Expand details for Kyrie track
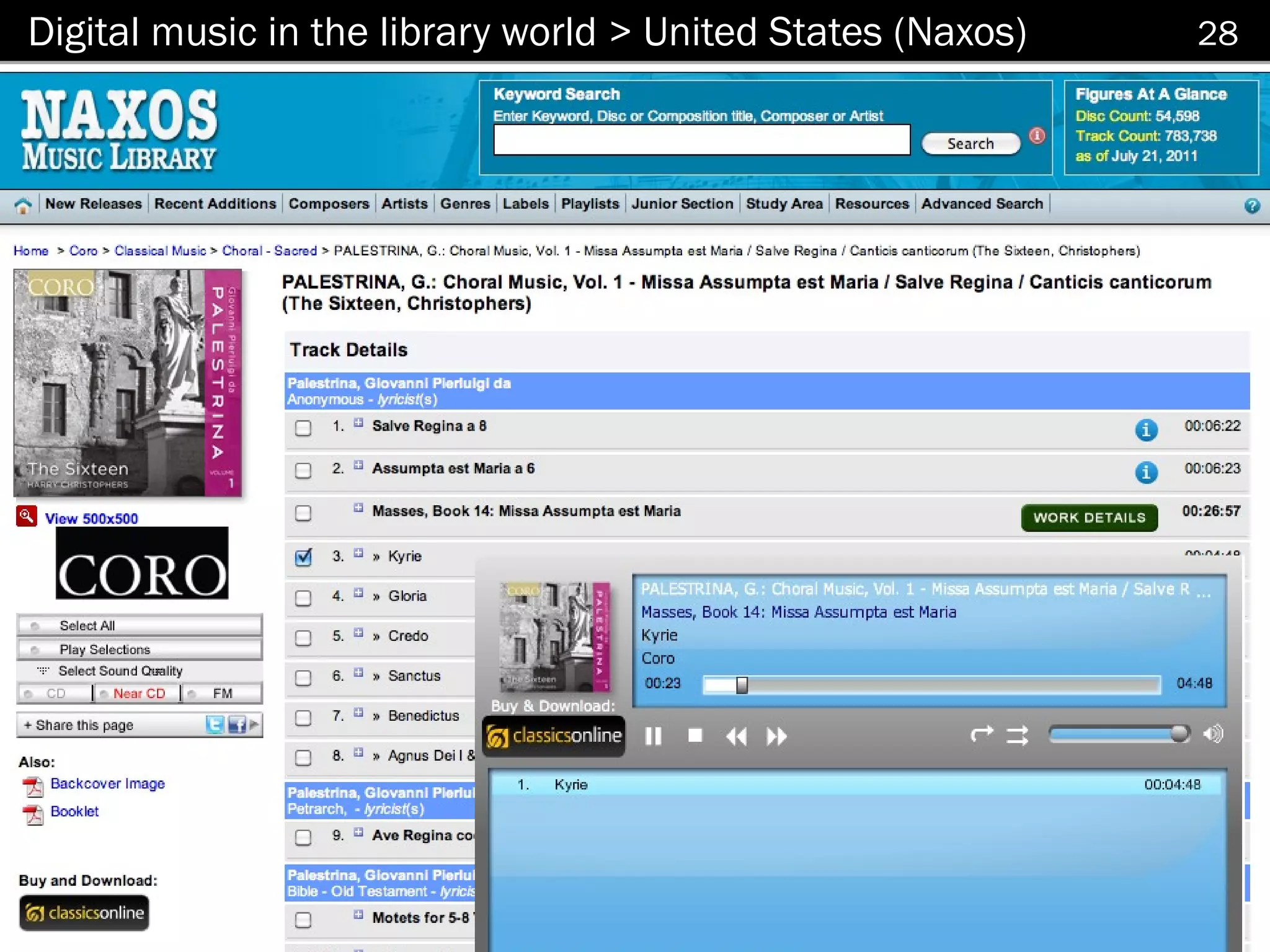 [x=358, y=553]
